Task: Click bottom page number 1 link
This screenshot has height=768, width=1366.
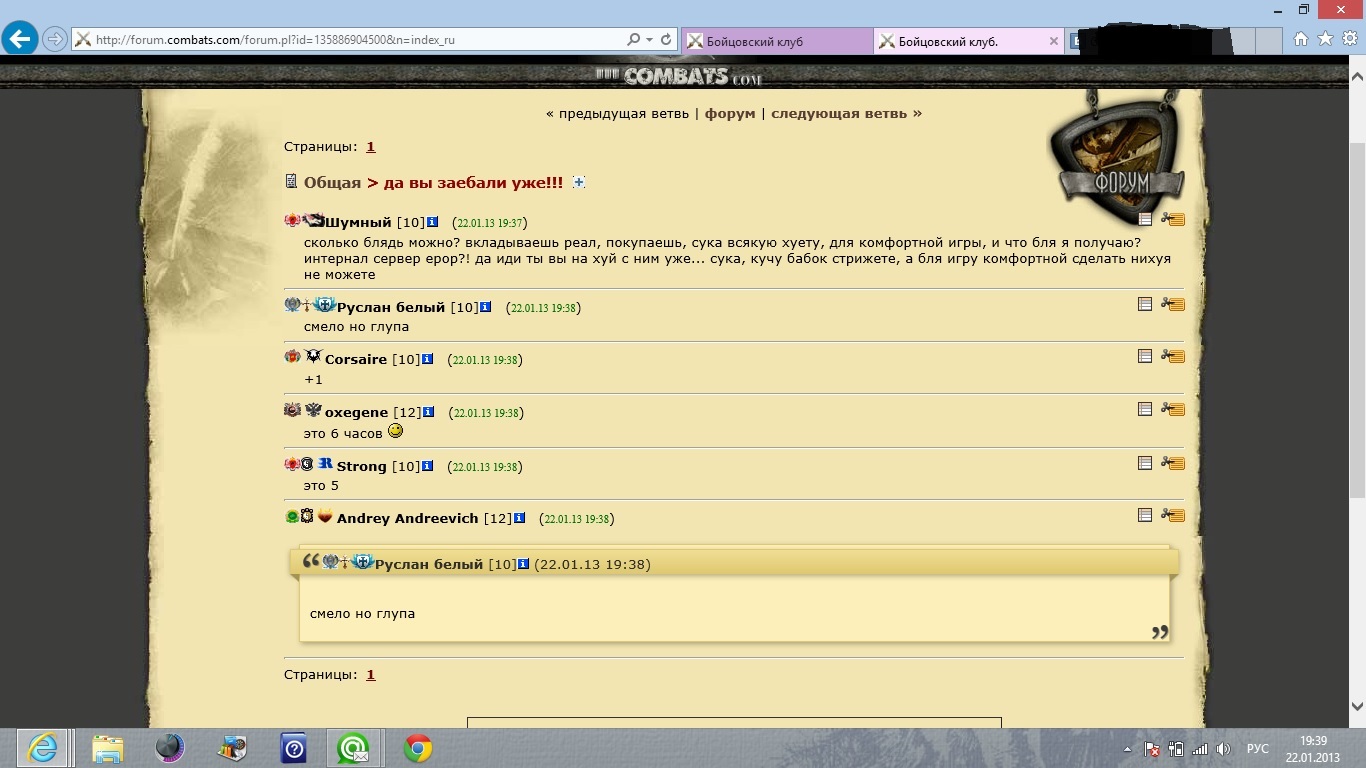Action: tap(371, 674)
